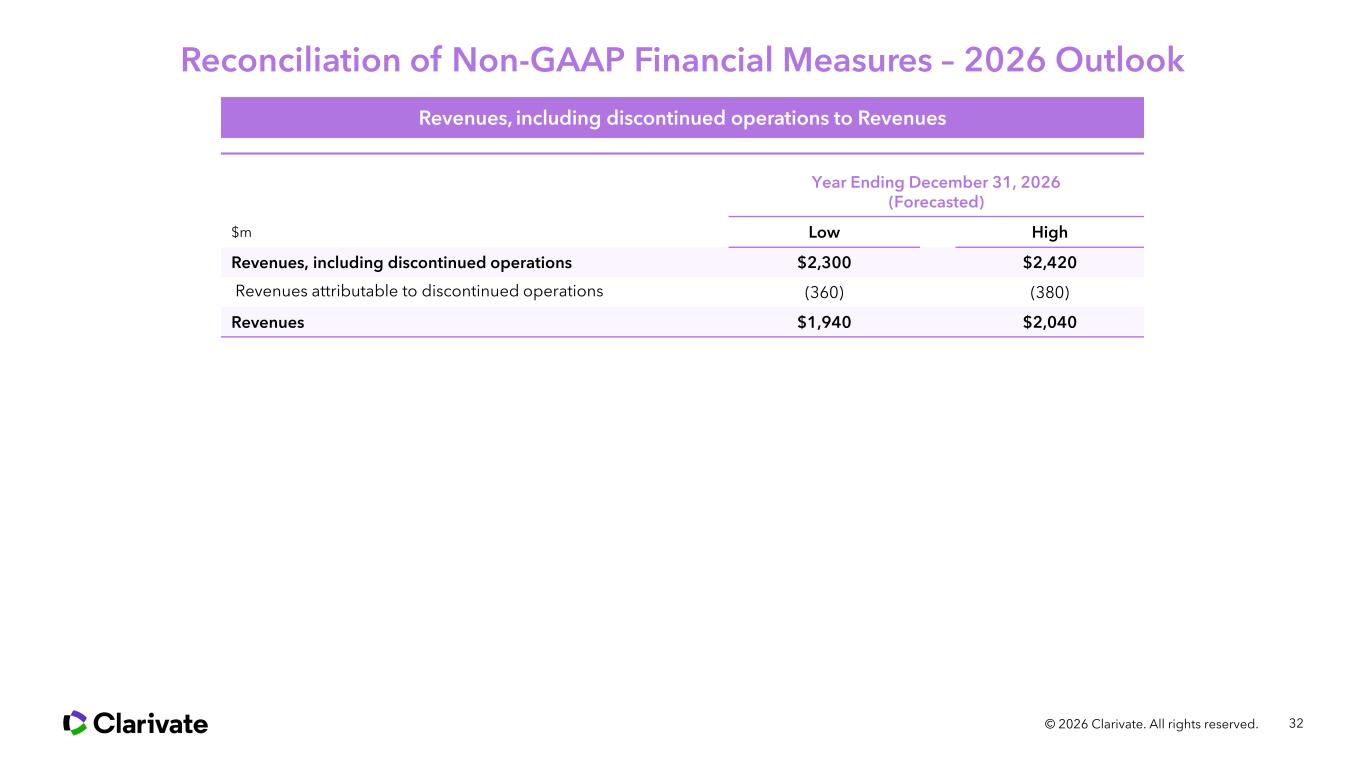Click the '$2,040' total value
Viewport: 1365px width, 768px height.
(x=1050, y=322)
